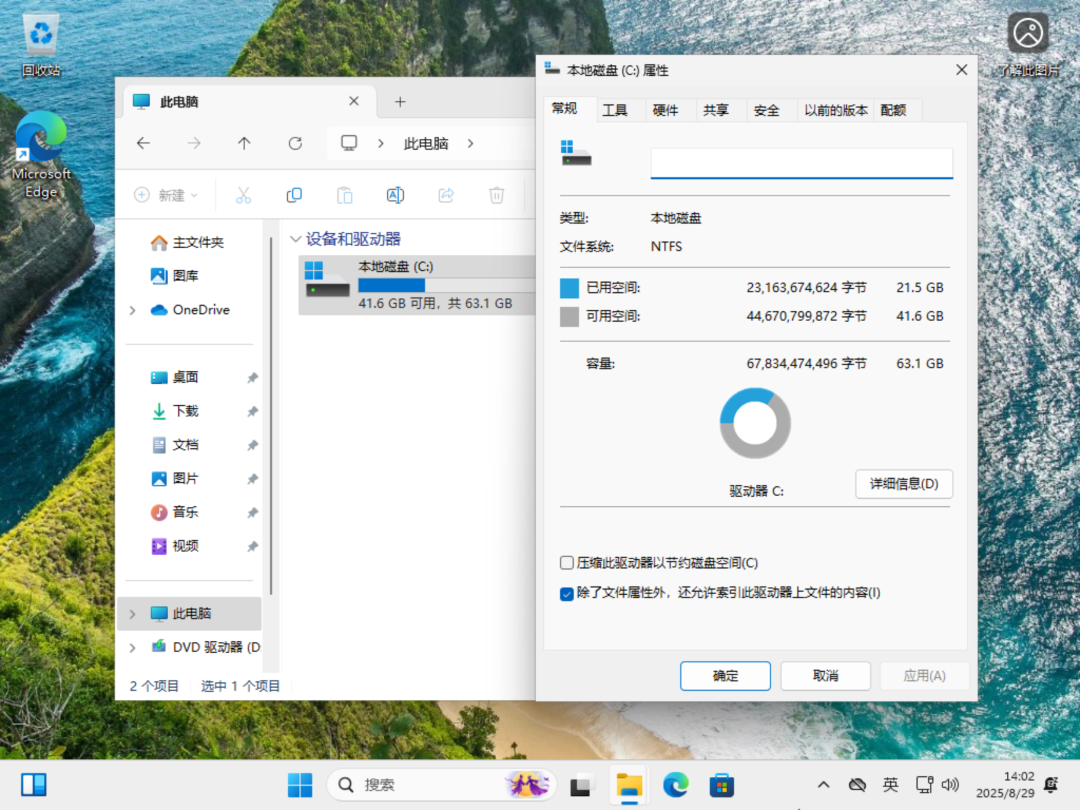Open the 新建 dropdown in Explorer
Image resolution: width=1080 pixels, height=810 pixels.
166,196
